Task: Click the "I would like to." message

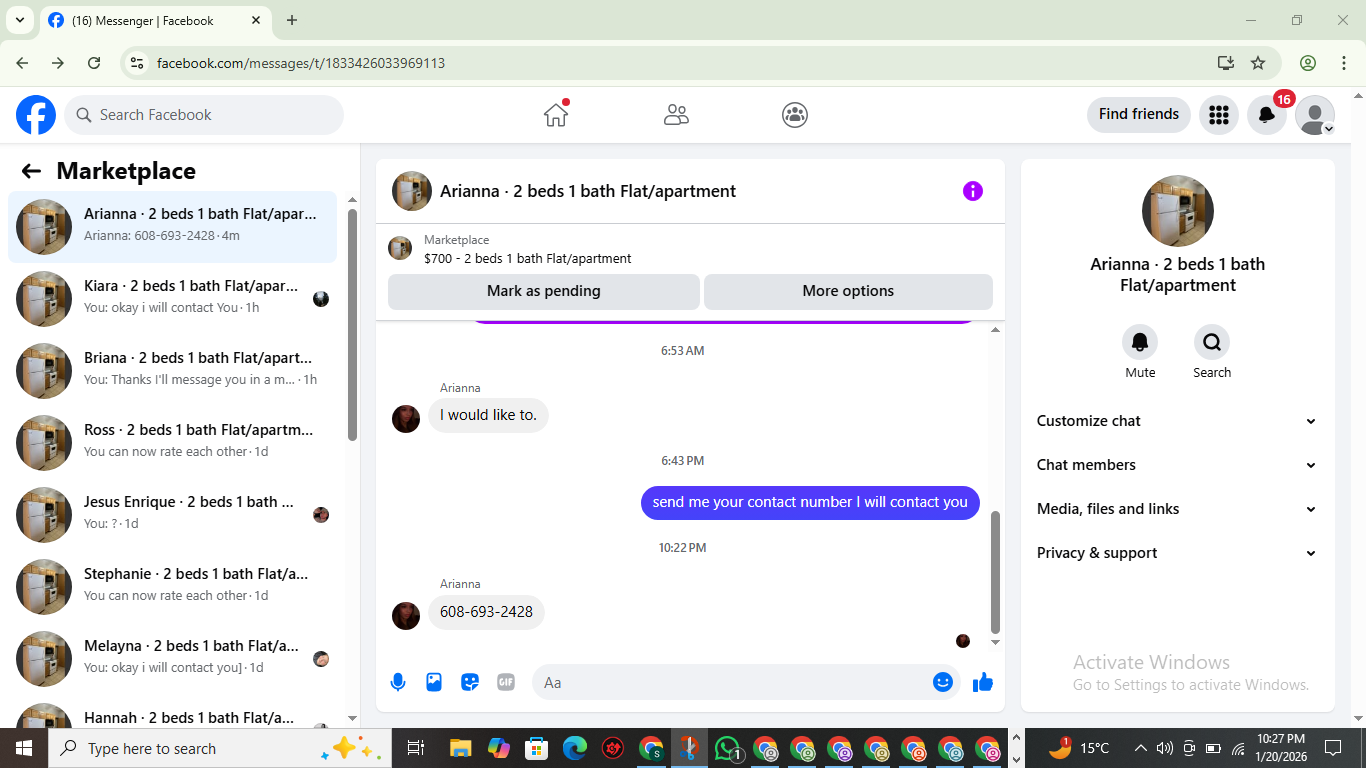Action: click(x=488, y=415)
